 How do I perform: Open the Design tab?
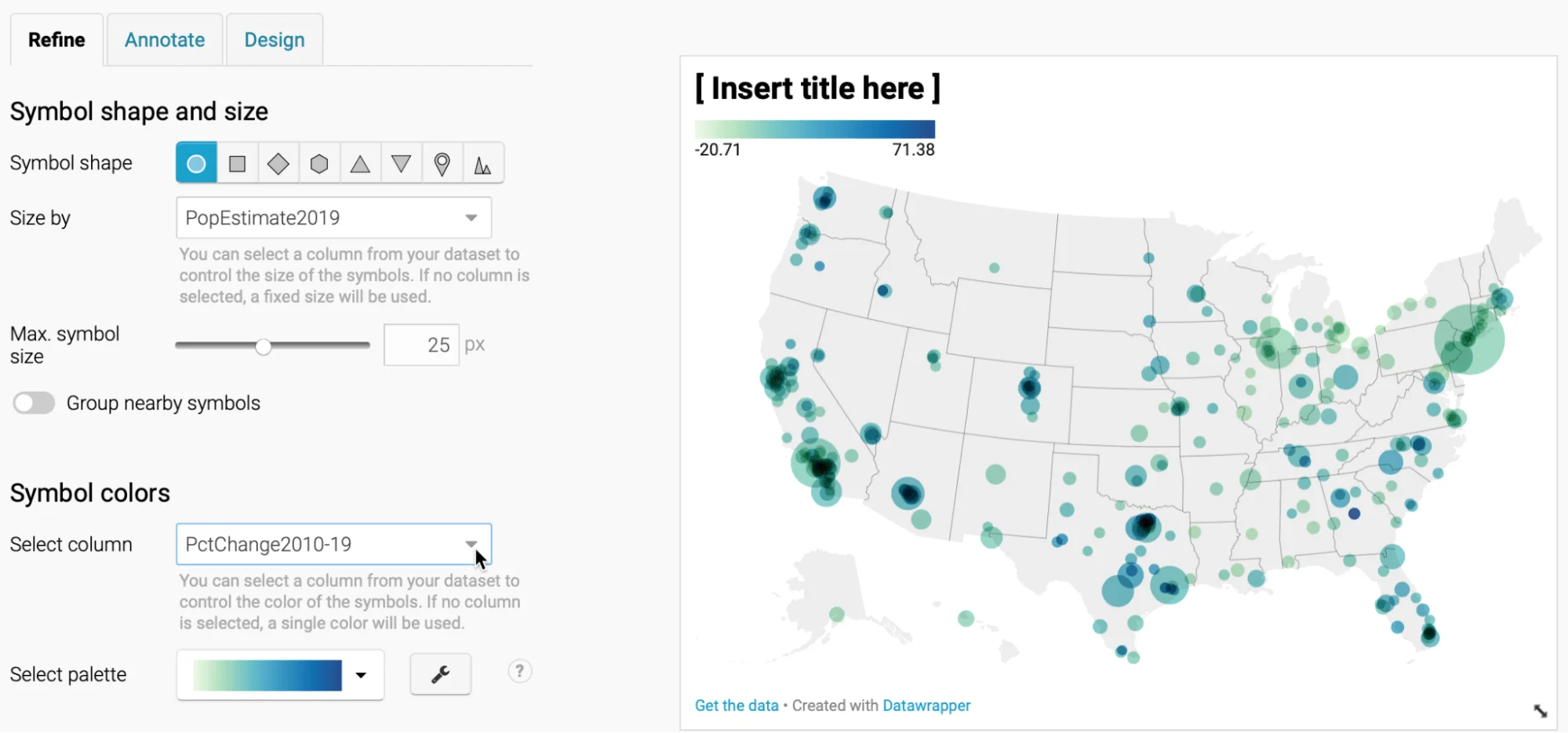coord(275,40)
